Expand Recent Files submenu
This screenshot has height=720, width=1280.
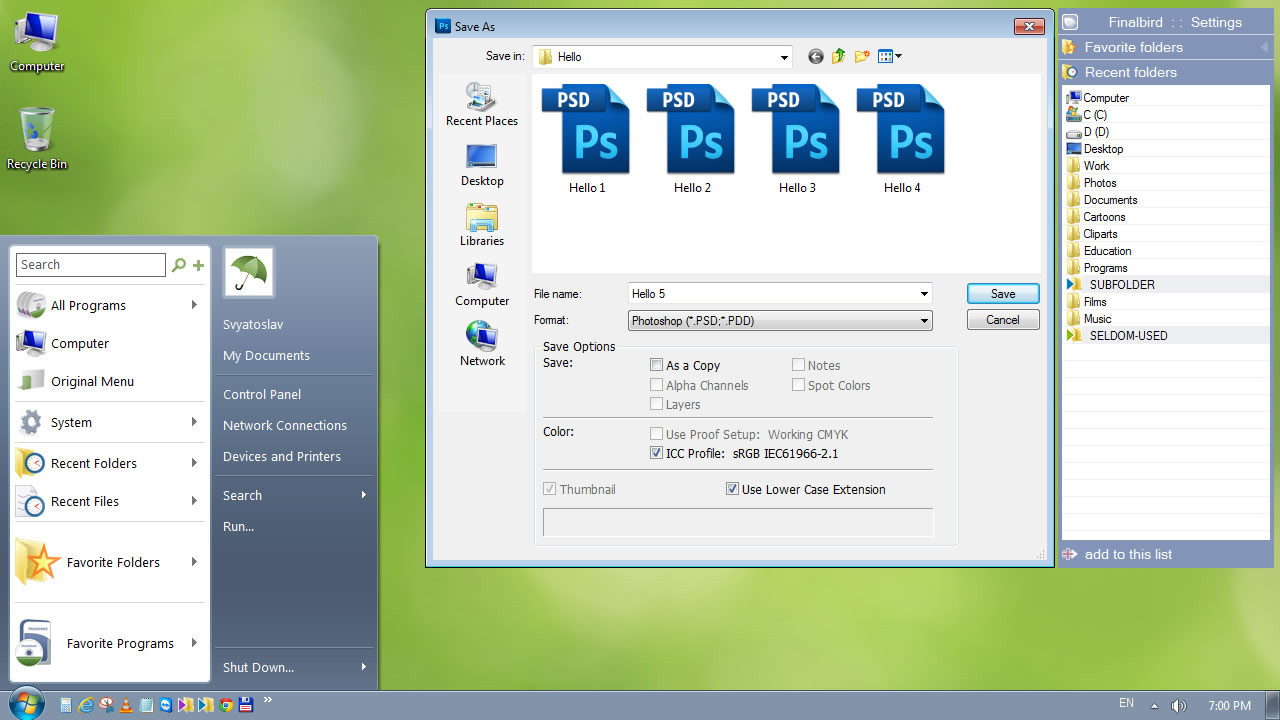tap(109, 501)
